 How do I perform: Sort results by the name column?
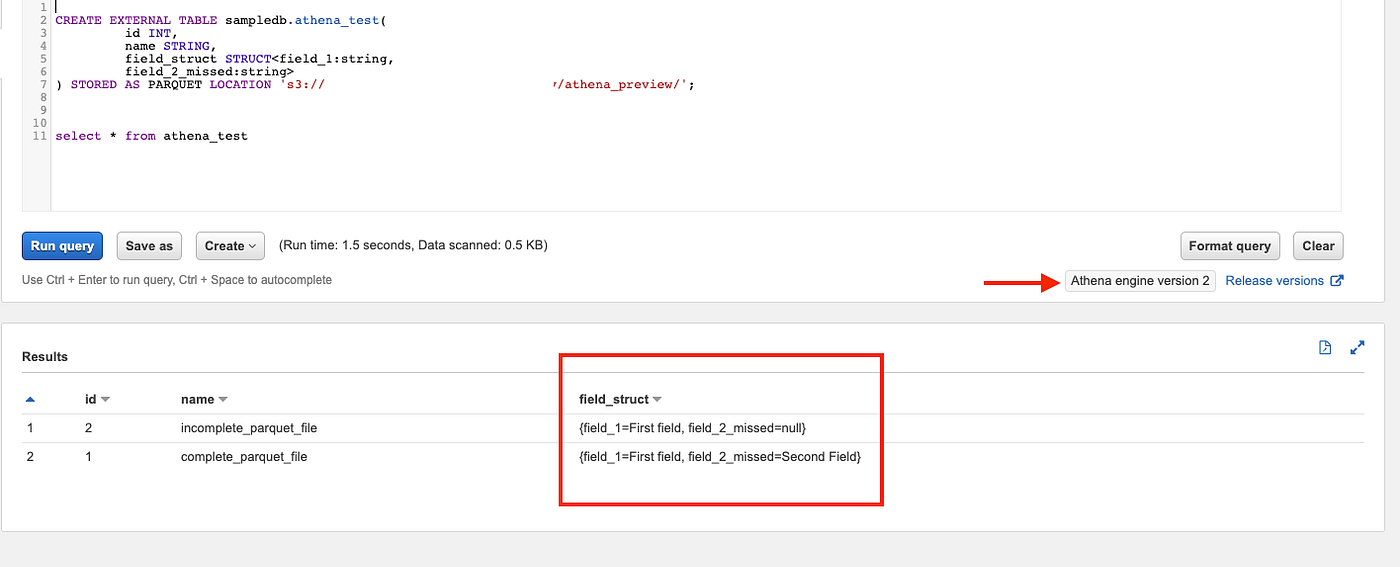click(204, 400)
